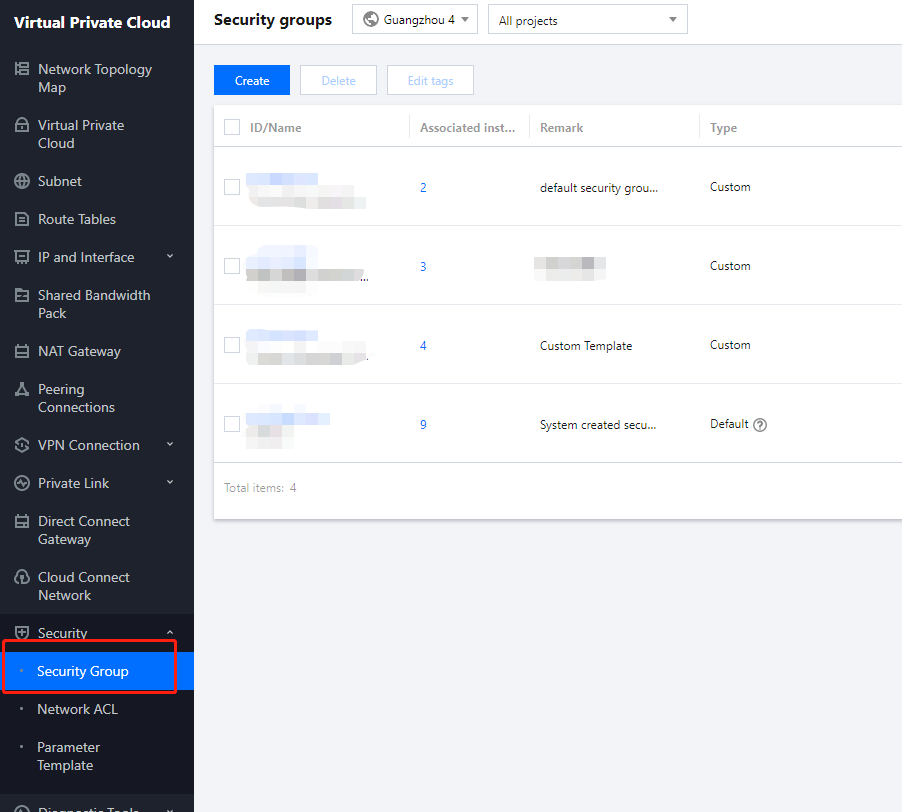The image size is (902, 812).
Task: Collapse the Security section chevron
Action: pos(169,633)
